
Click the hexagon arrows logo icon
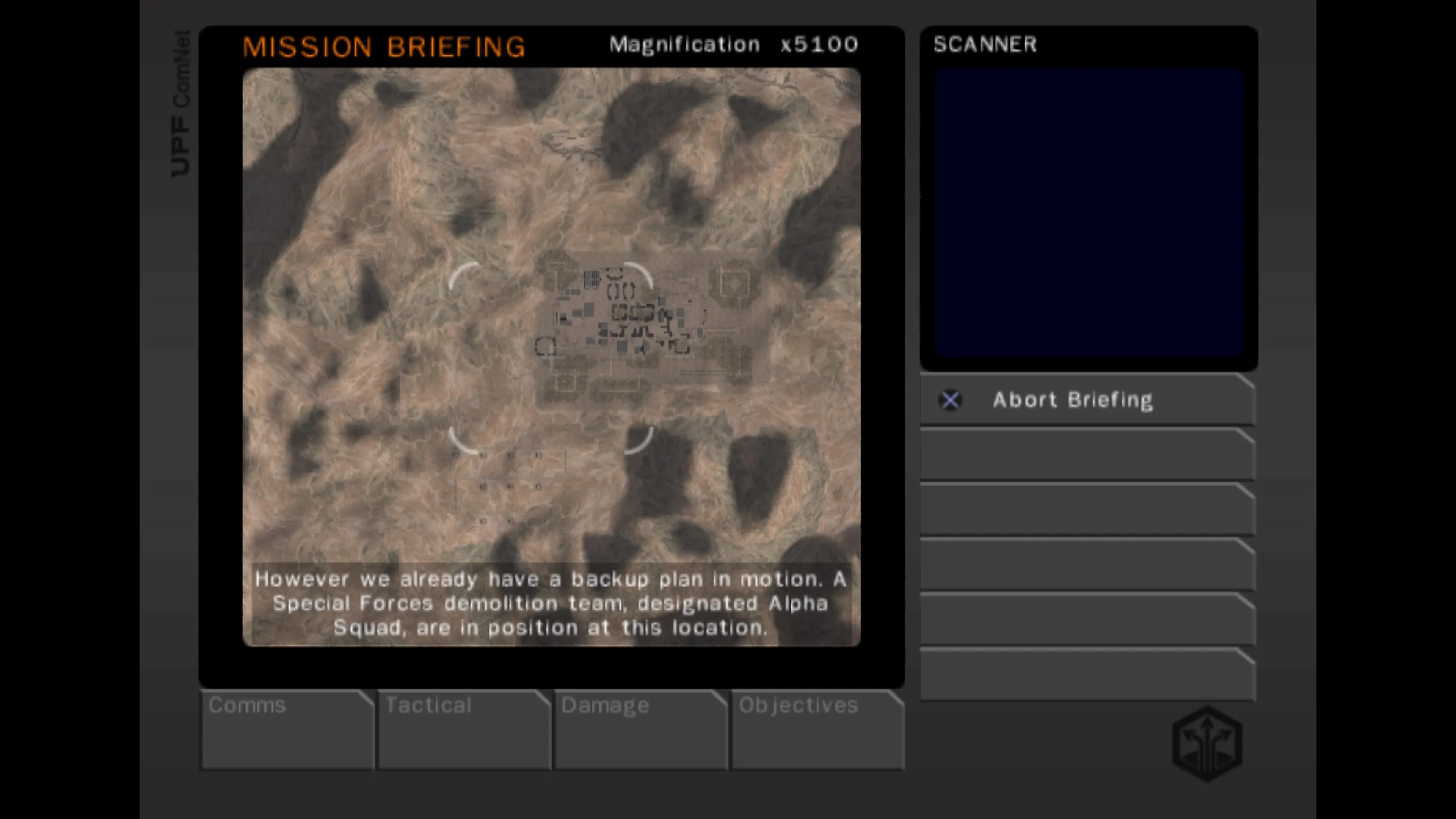[1207, 743]
